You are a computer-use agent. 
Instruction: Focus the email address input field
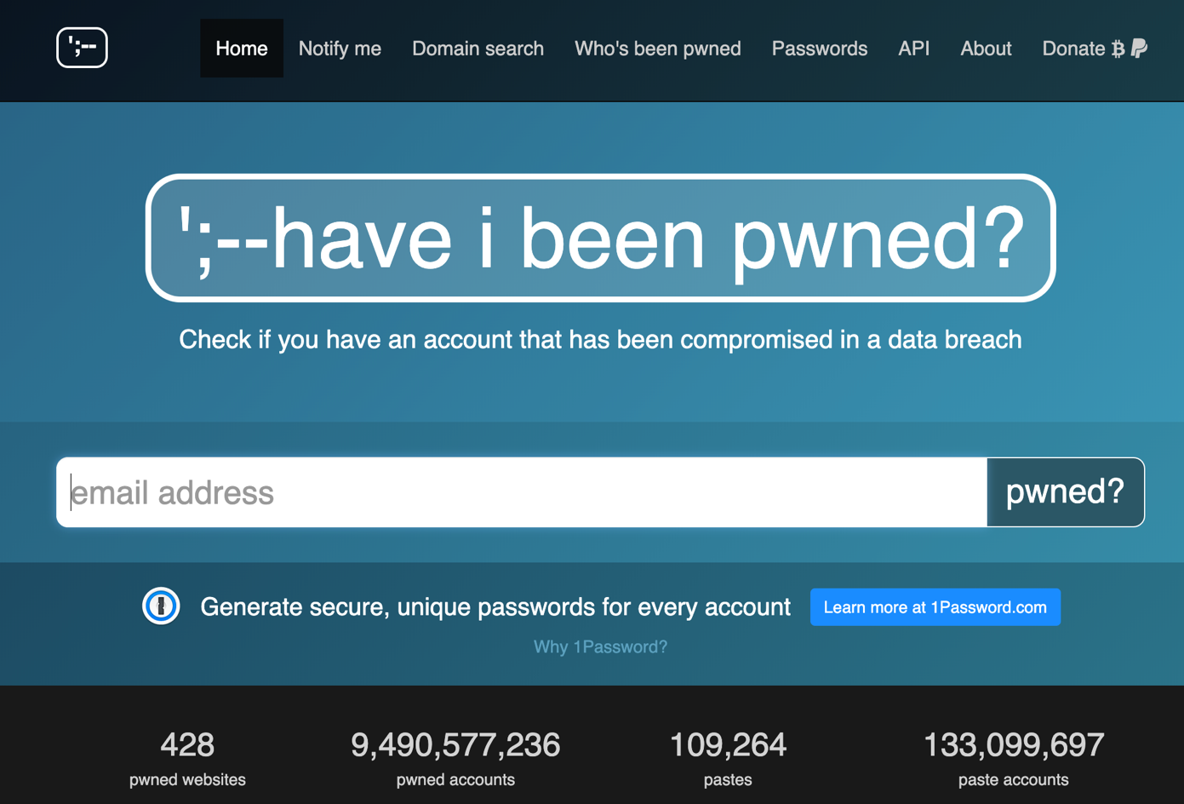(x=521, y=492)
